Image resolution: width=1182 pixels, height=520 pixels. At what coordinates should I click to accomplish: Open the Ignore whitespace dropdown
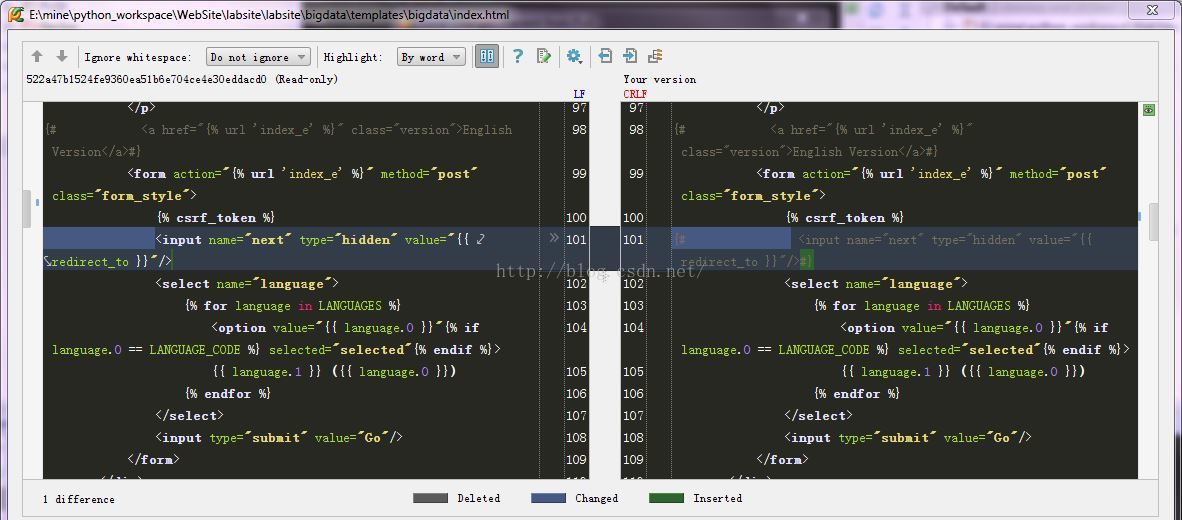tap(258, 57)
